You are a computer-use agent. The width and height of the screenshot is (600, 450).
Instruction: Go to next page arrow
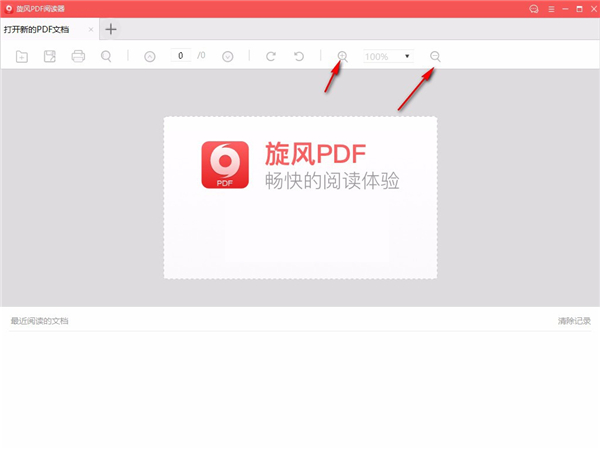point(228,57)
